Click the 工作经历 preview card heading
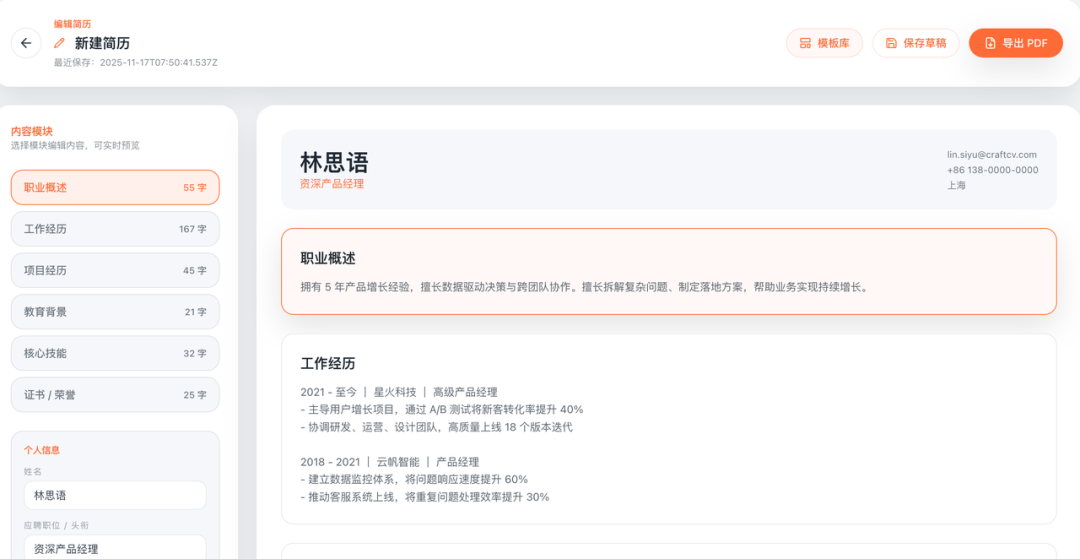This screenshot has width=1080, height=559. (x=328, y=363)
